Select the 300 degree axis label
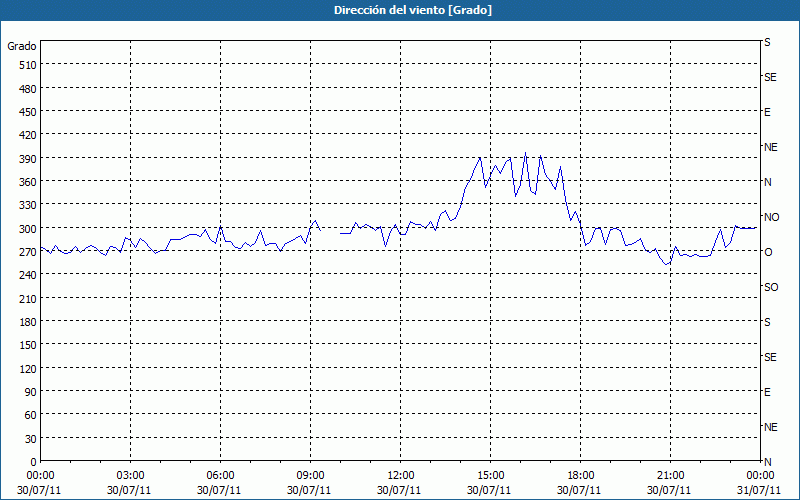Image resolution: width=800 pixels, height=500 pixels. [x=28, y=229]
